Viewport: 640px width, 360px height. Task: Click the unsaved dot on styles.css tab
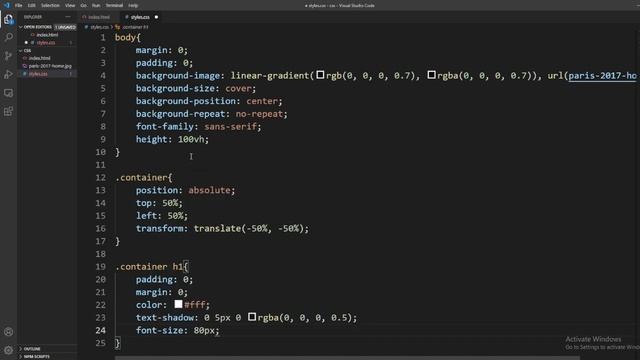coord(156,17)
